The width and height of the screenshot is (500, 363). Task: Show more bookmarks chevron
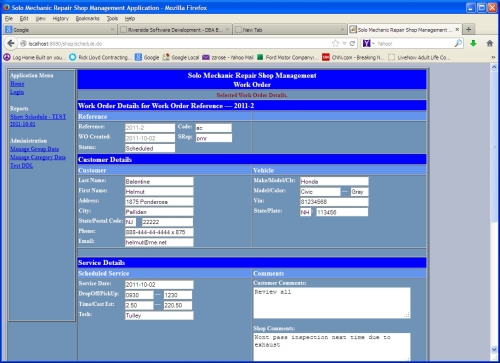[x=493, y=57]
